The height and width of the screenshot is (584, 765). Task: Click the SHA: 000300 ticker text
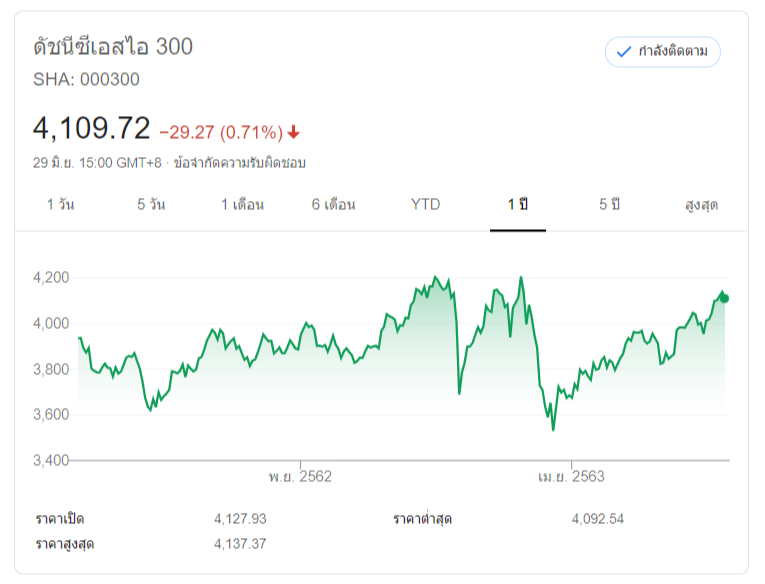[x=87, y=80]
